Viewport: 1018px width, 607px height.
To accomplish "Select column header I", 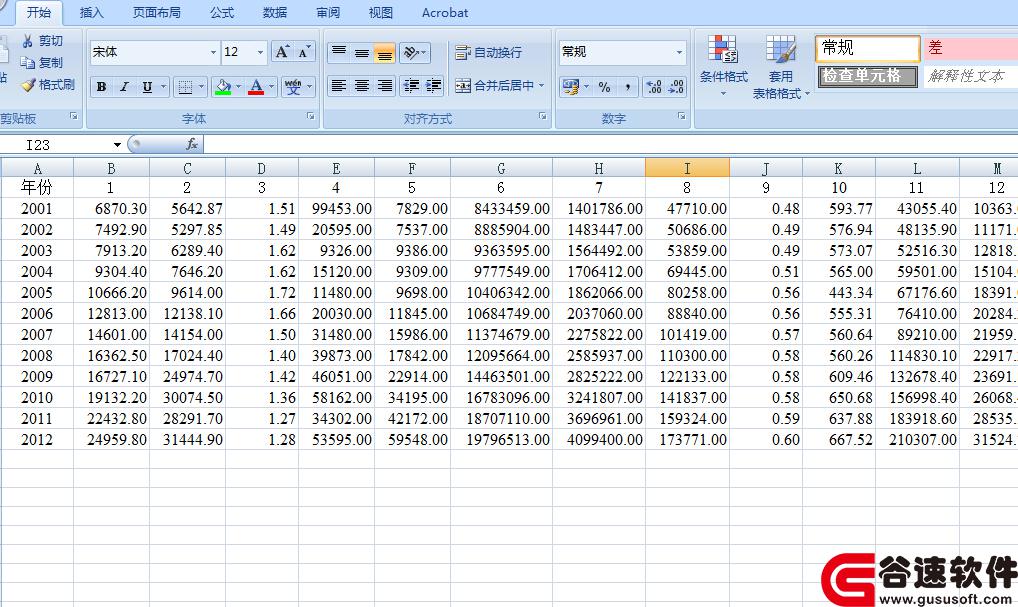I will click(687, 168).
